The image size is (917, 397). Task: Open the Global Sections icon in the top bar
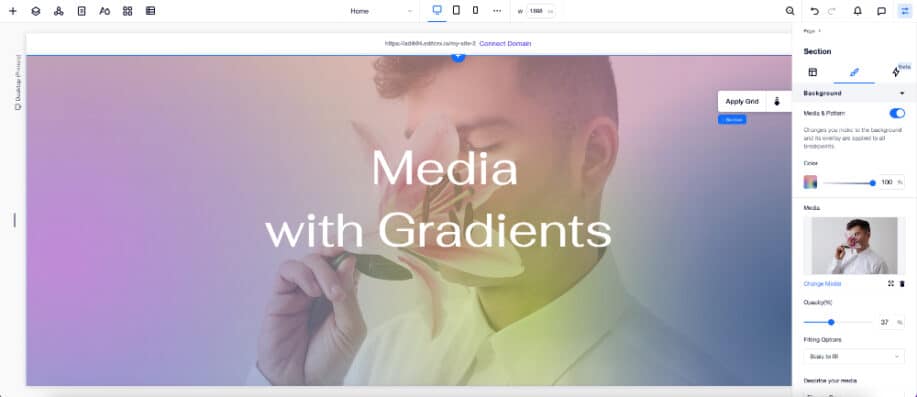click(x=58, y=11)
